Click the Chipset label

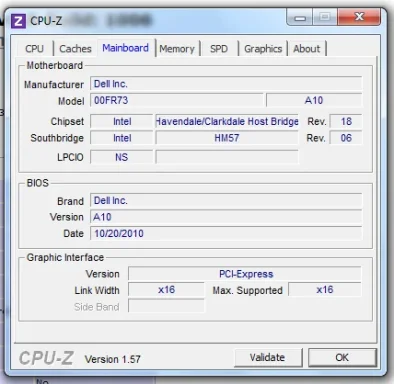point(67,121)
